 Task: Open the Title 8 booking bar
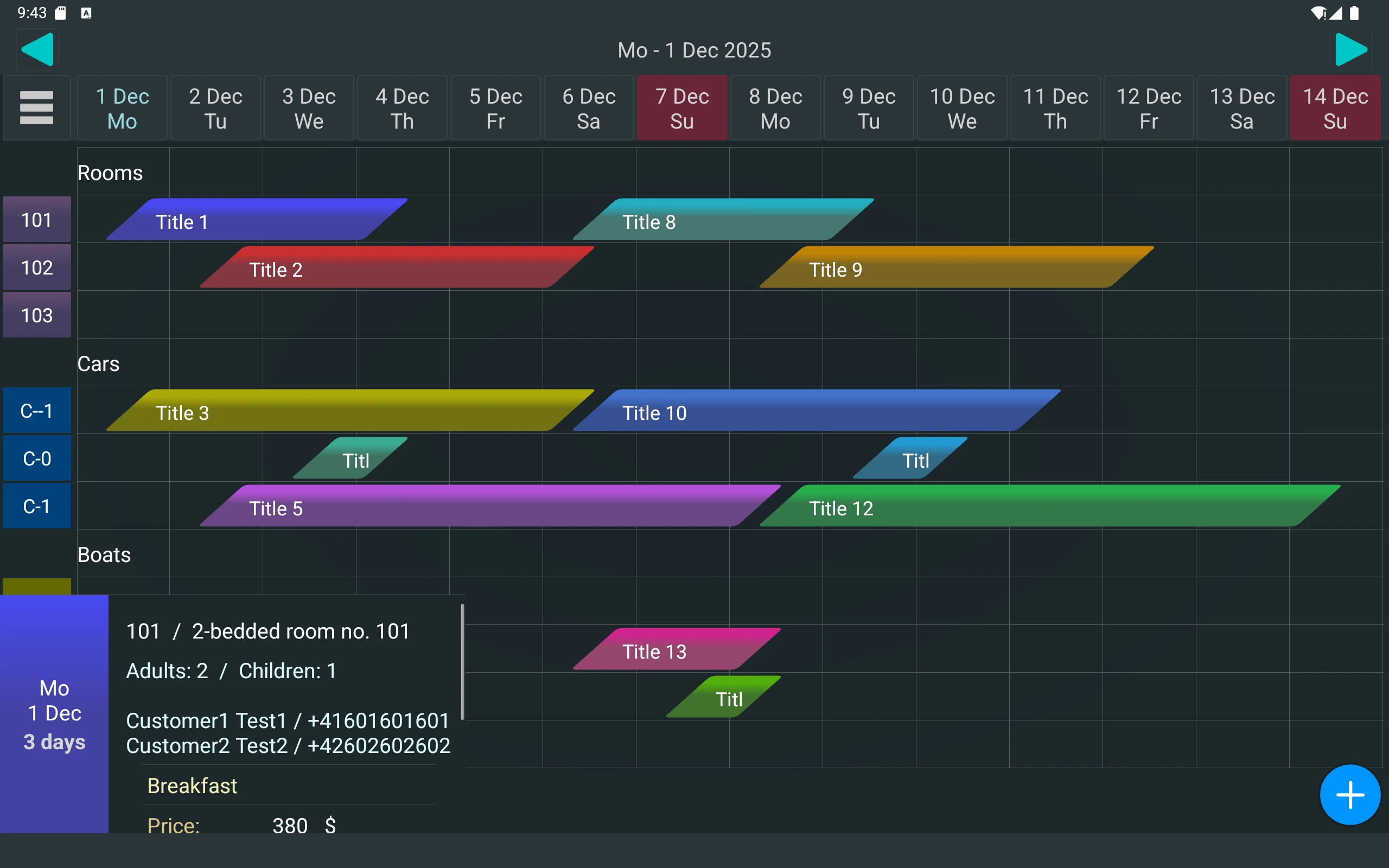tap(723, 219)
